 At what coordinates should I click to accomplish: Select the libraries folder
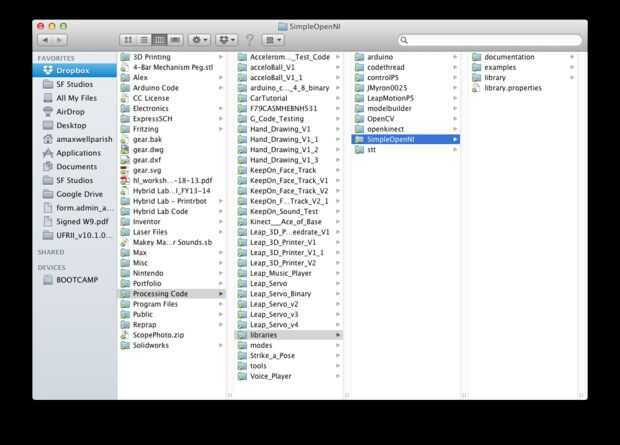[289, 335]
